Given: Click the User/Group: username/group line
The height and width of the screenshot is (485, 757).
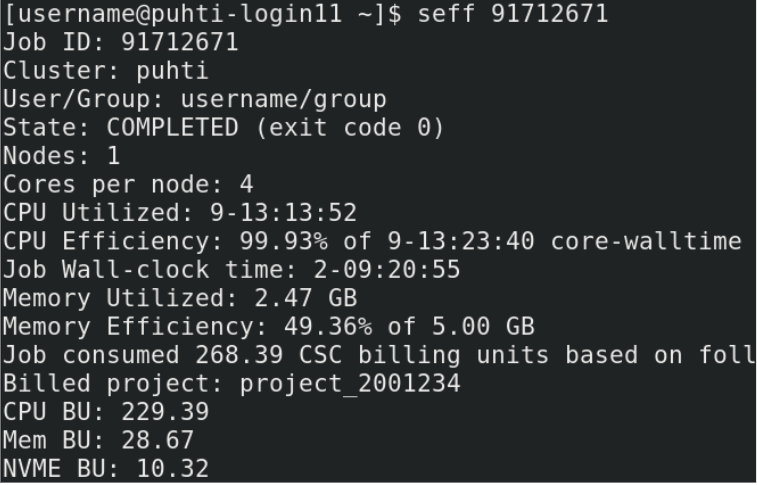Looking at the screenshot, I should tap(195, 99).
